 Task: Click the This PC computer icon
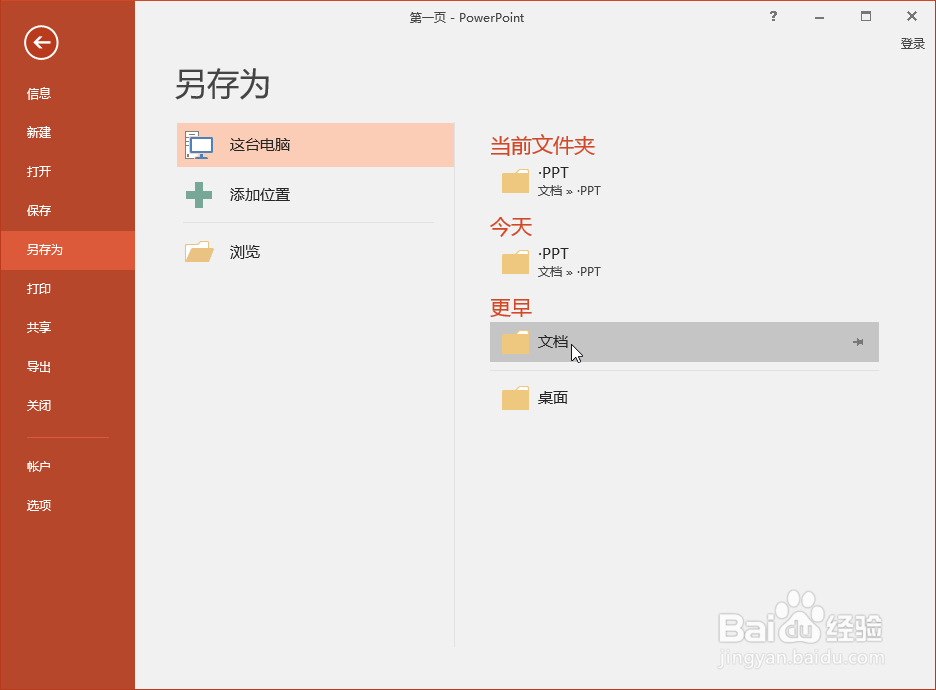pyautogui.click(x=199, y=145)
